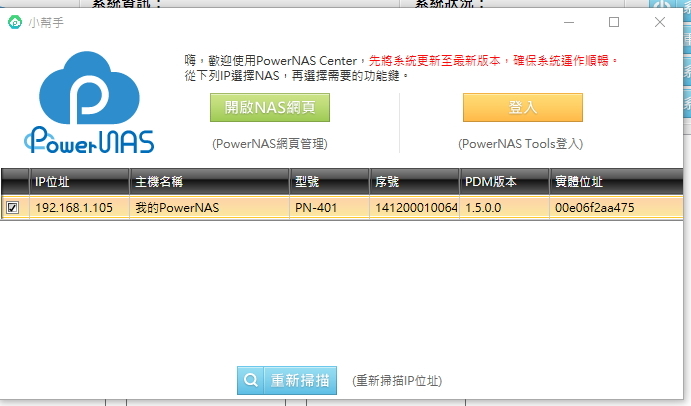Minimize the 小幫手 window
The height and width of the screenshot is (406, 691).
(569, 22)
